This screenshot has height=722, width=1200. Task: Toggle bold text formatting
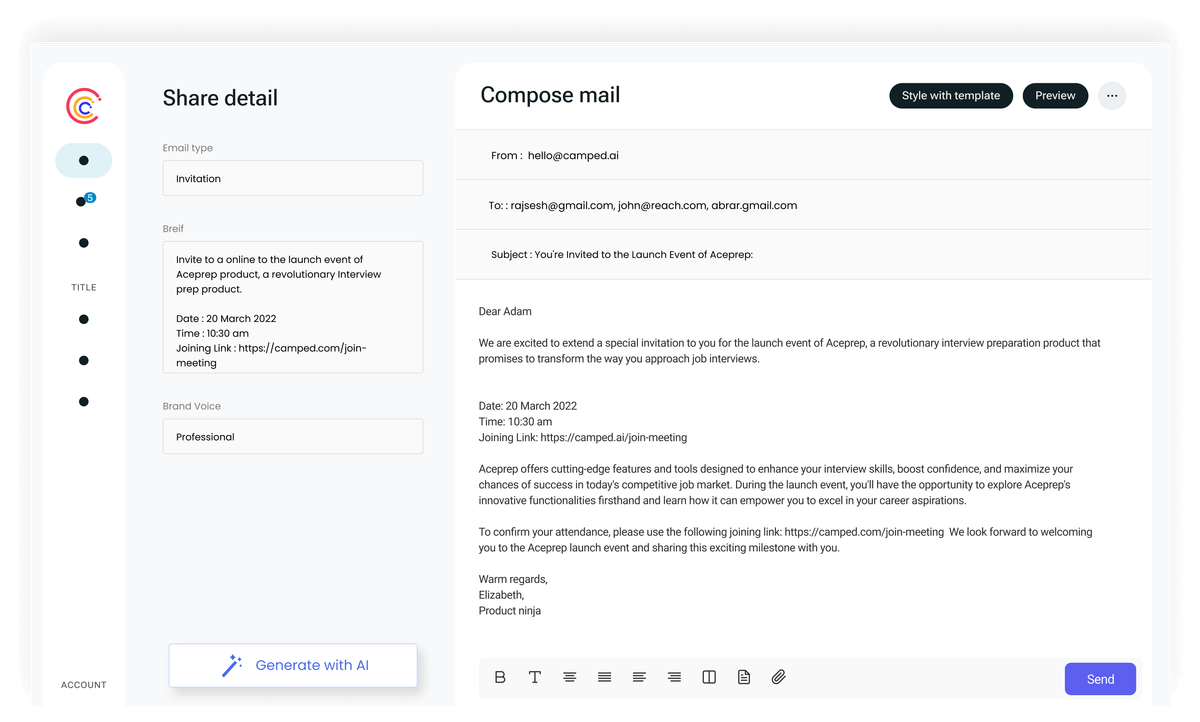tap(500, 677)
